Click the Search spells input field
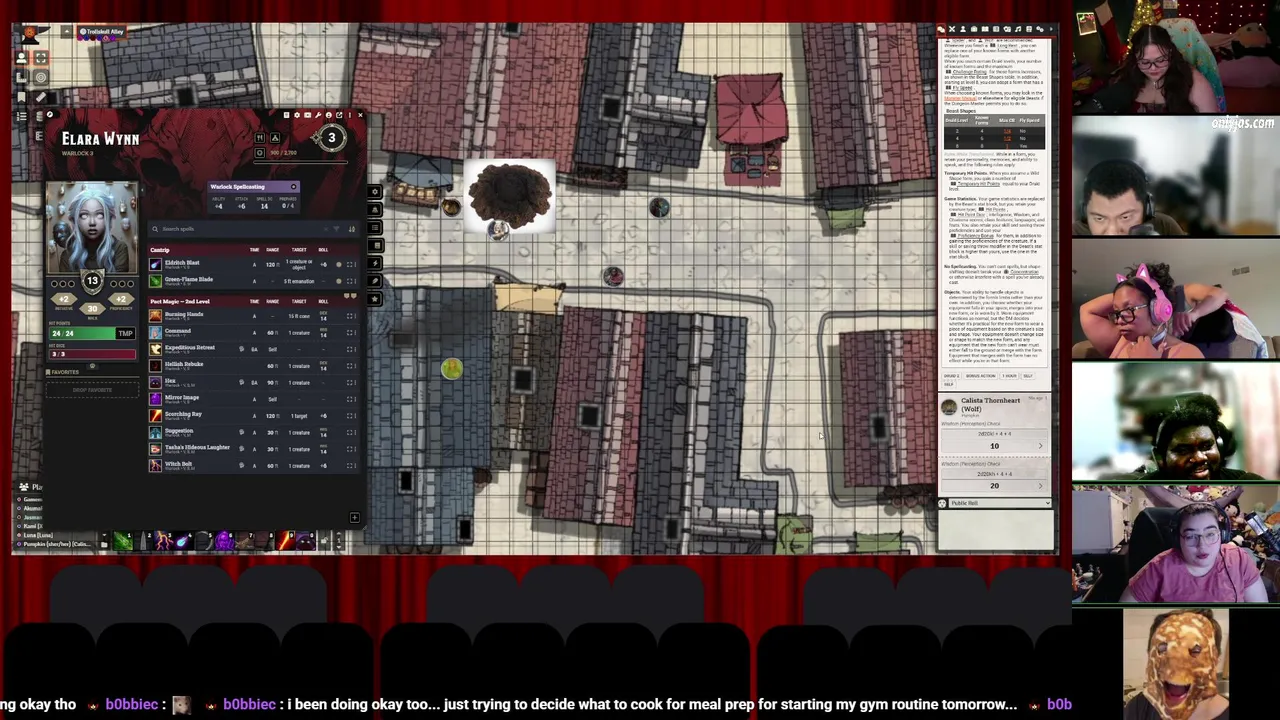 point(240,229)
